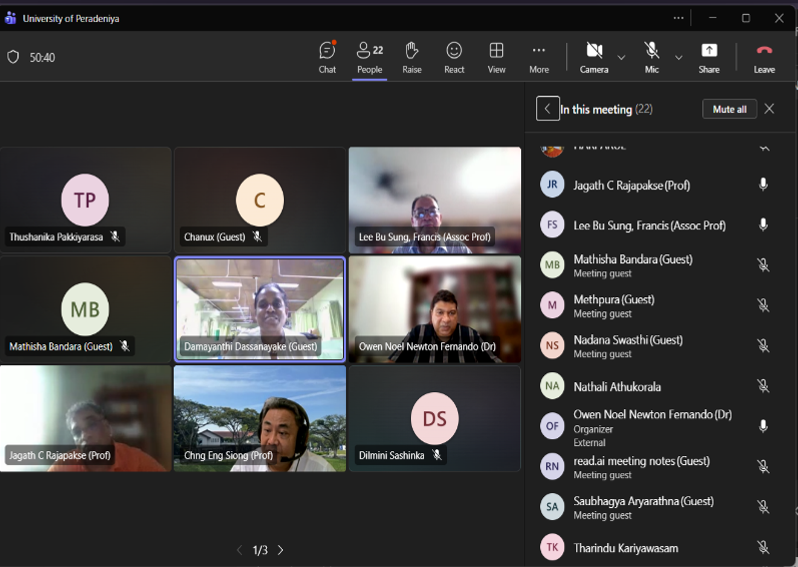Go back from In this meeting list

coord(548,108)
